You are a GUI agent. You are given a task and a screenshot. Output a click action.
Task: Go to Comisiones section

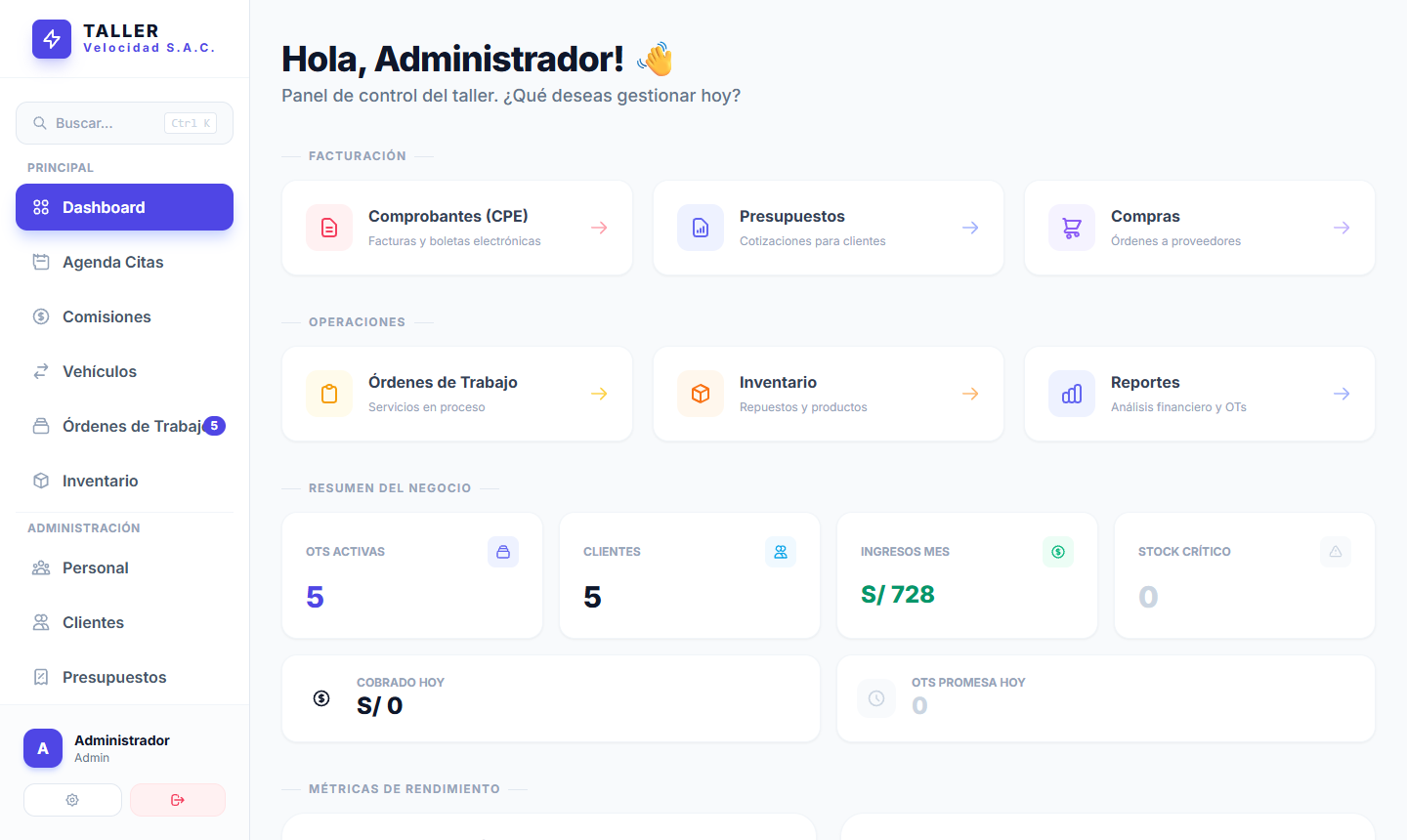tap(124, 316)
